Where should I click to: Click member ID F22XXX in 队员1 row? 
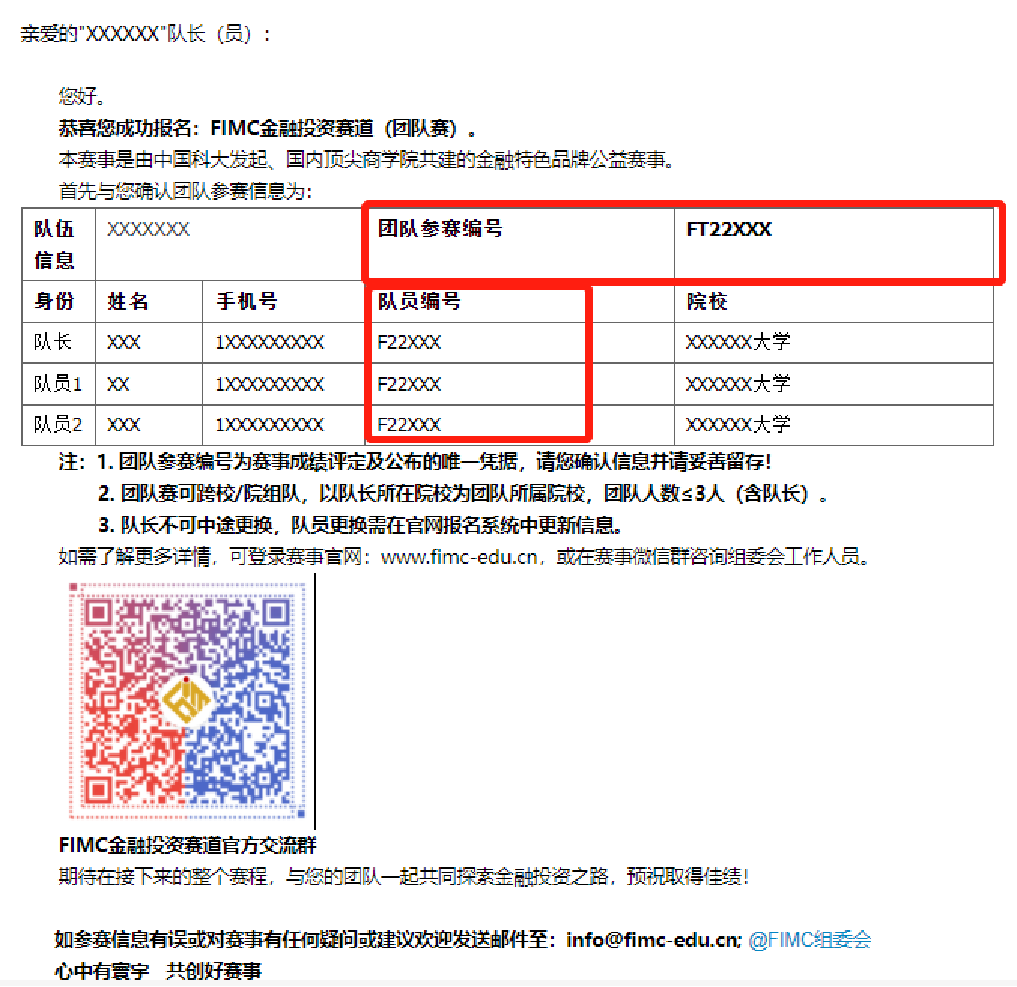pyautogui.click(x=409, y=384)
